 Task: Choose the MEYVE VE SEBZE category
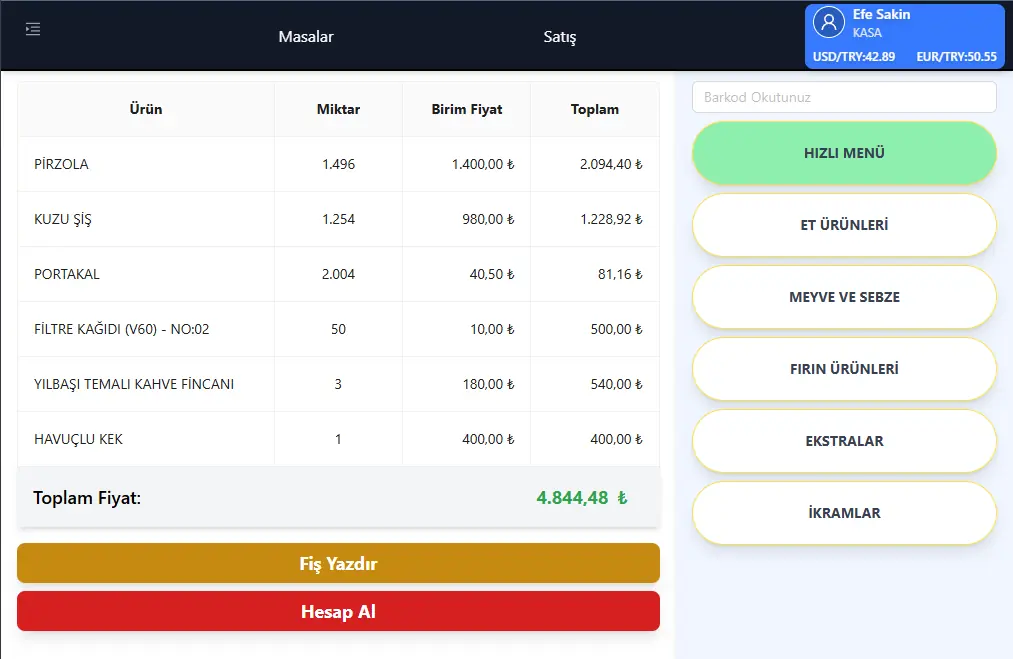[x=844, y=297]
